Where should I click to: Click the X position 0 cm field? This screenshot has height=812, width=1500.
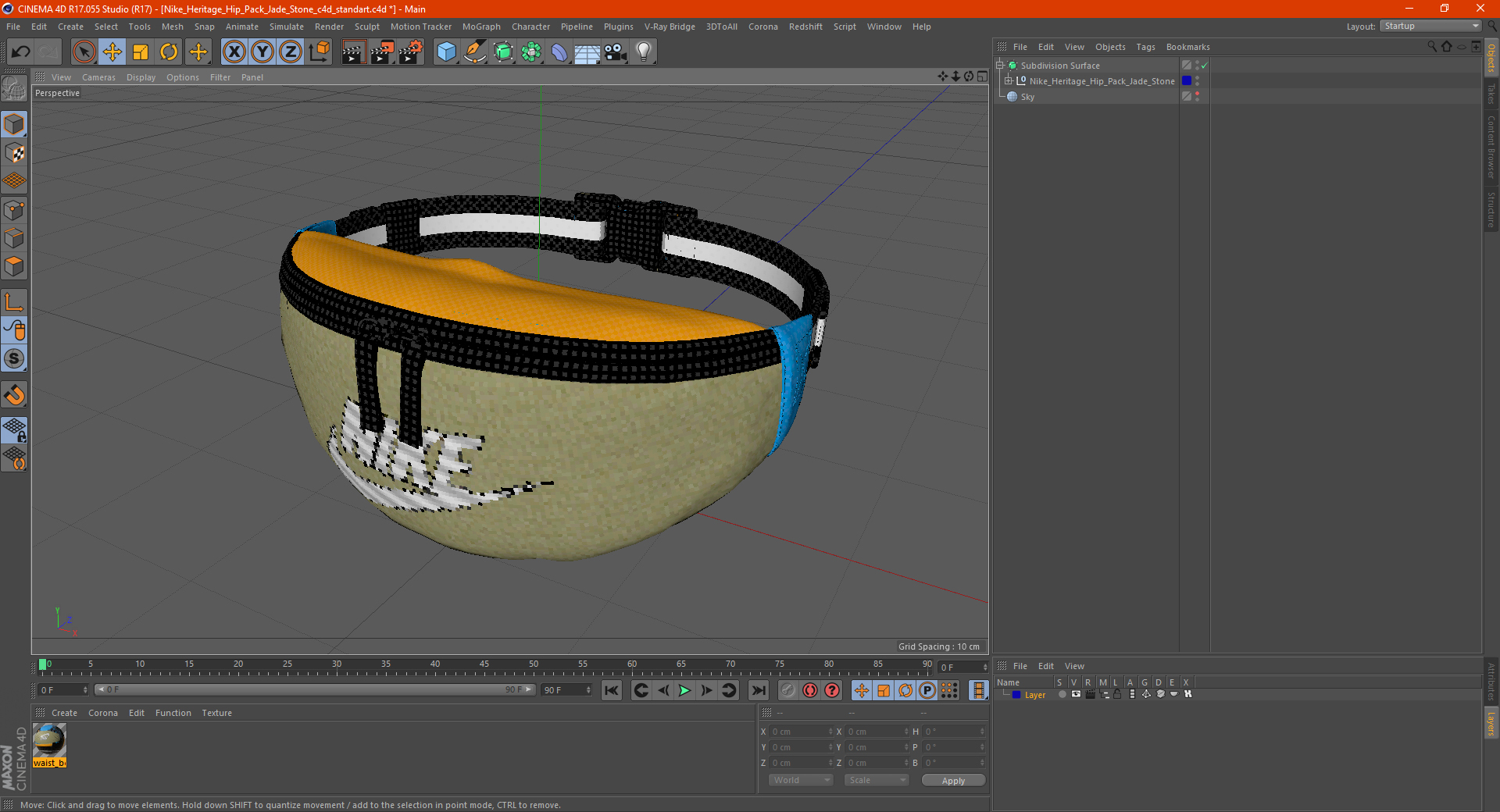(x=802, y=732)
